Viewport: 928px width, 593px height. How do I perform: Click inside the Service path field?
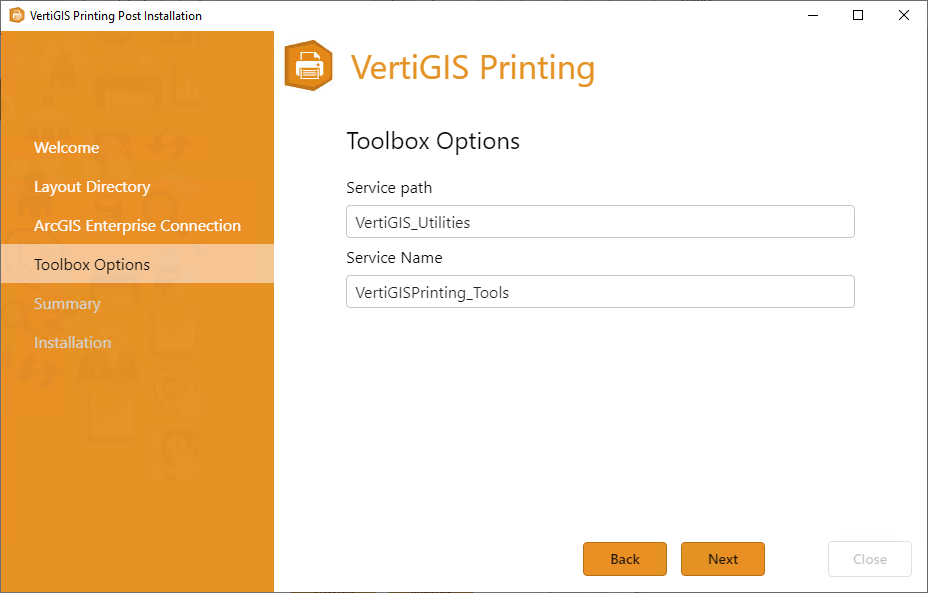600,221
